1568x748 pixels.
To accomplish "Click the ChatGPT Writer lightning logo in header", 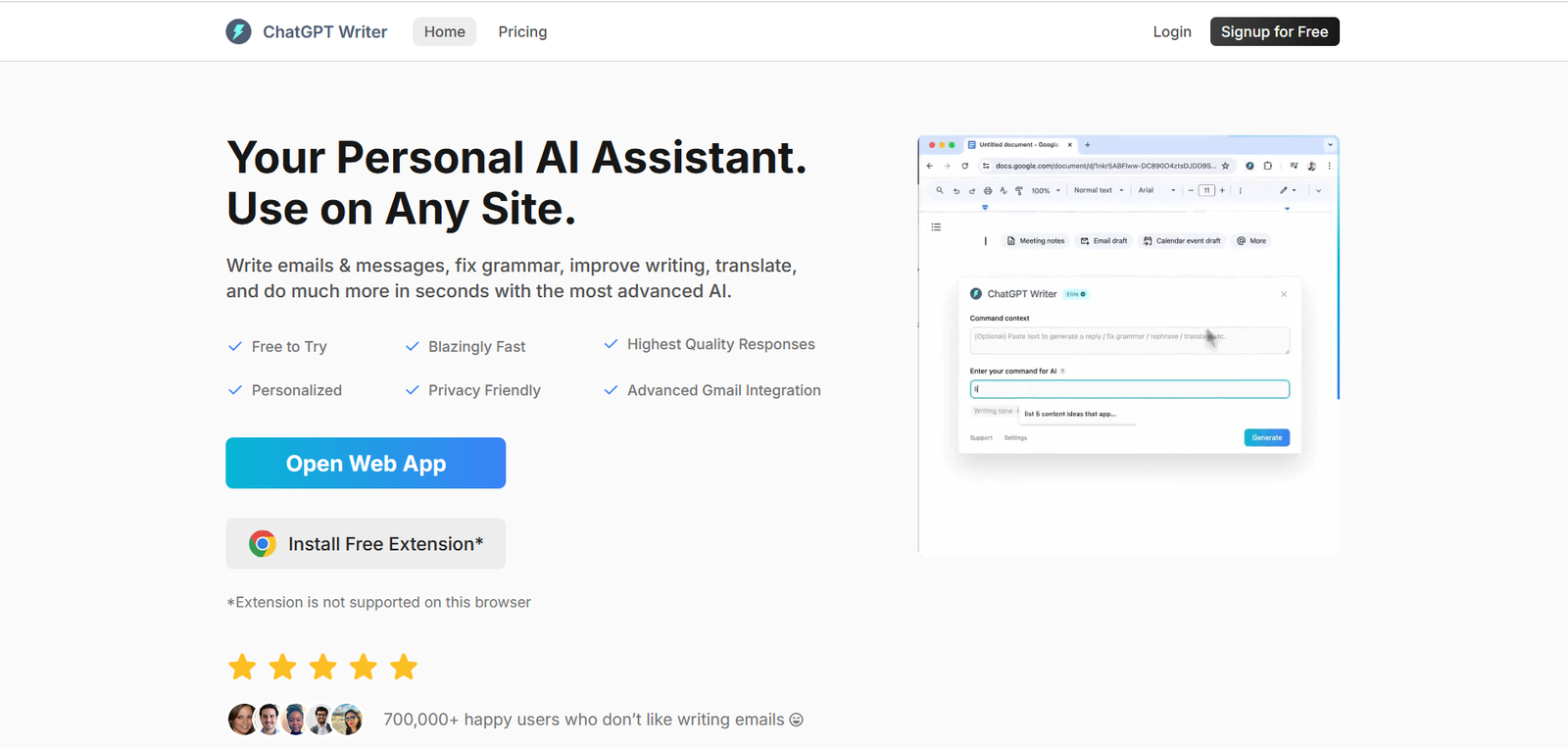I will [238, 31].
